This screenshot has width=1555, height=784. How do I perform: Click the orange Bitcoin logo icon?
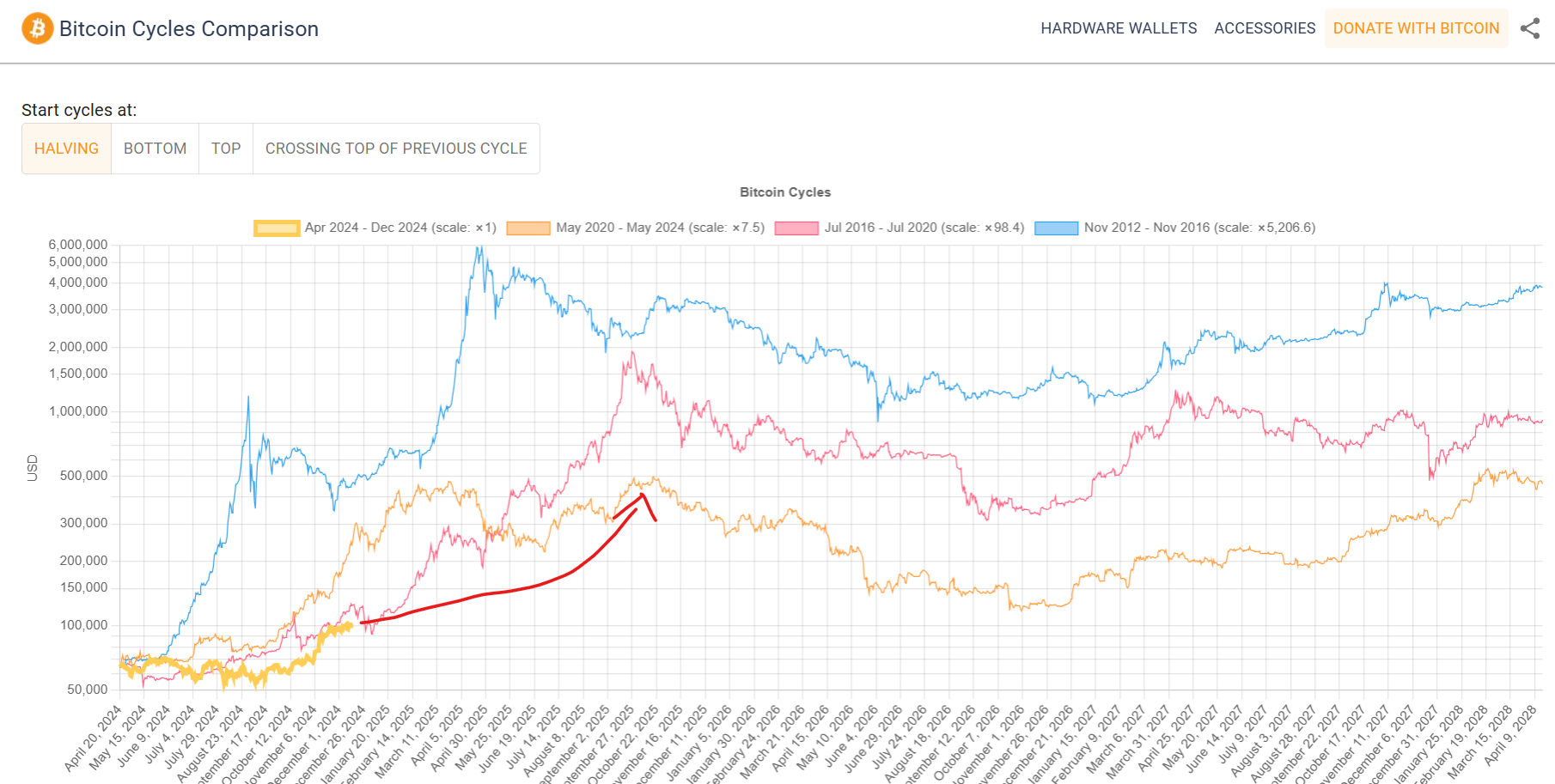tap(37, 28)
